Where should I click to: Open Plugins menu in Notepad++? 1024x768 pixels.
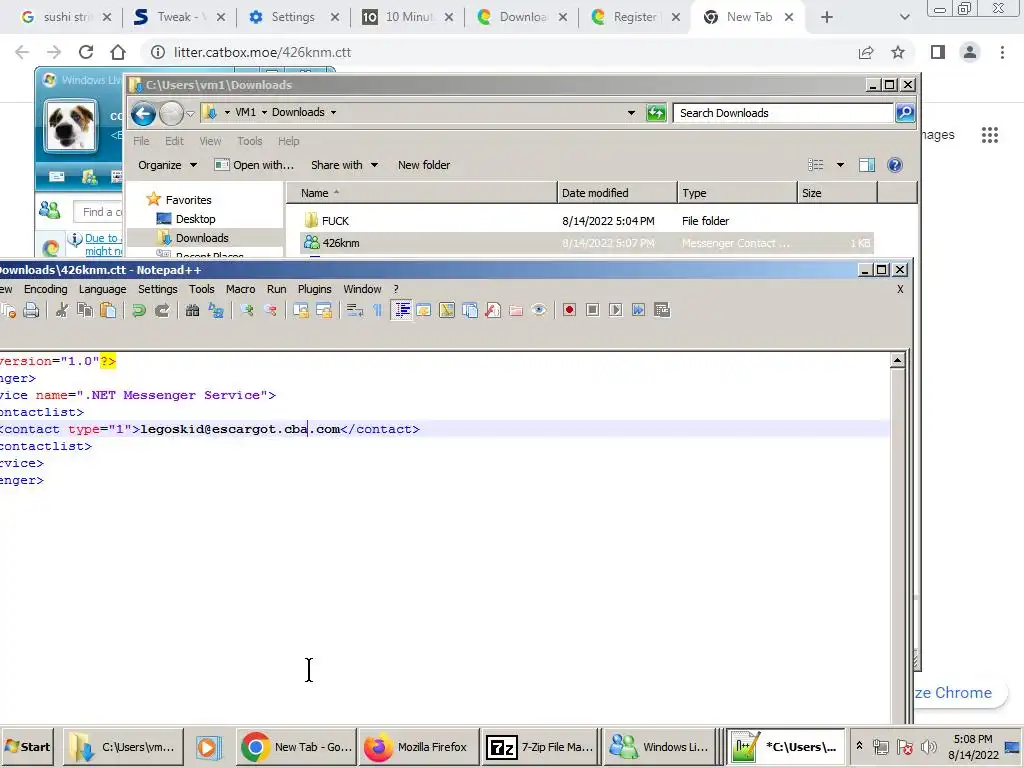(x=315, y=289)
